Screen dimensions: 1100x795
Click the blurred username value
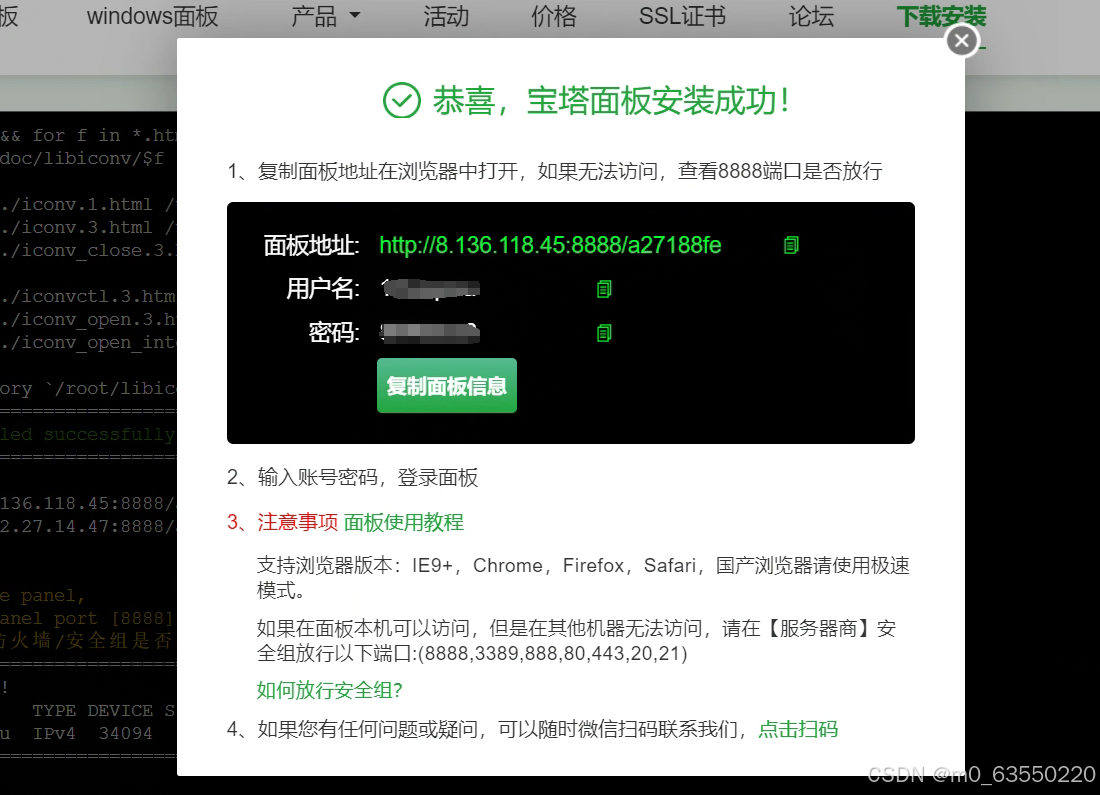click(x=431, y=289)
